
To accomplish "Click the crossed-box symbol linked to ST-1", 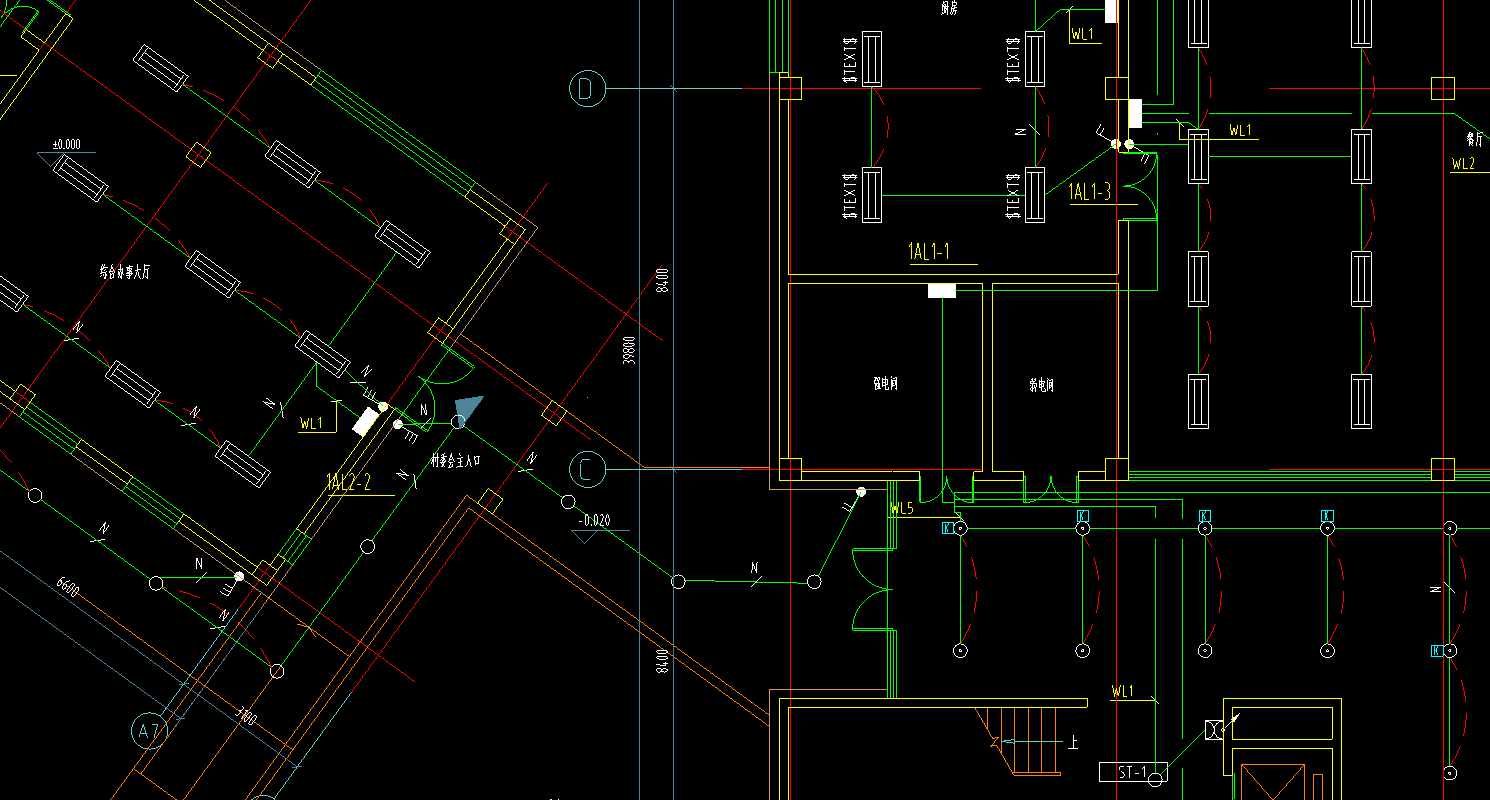I will [x=1215, y=730].
